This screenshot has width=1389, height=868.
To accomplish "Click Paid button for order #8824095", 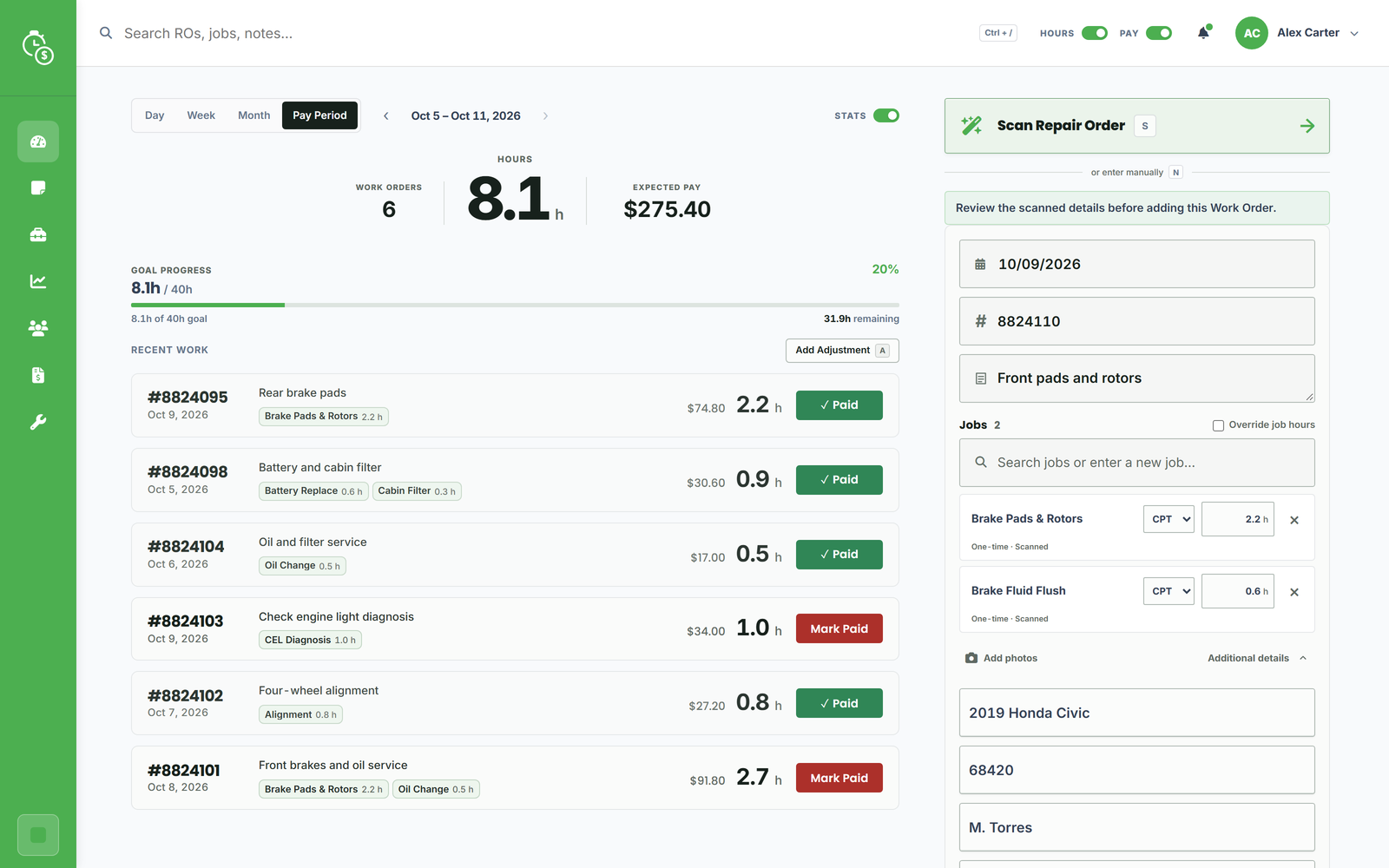I will point(839,405).
